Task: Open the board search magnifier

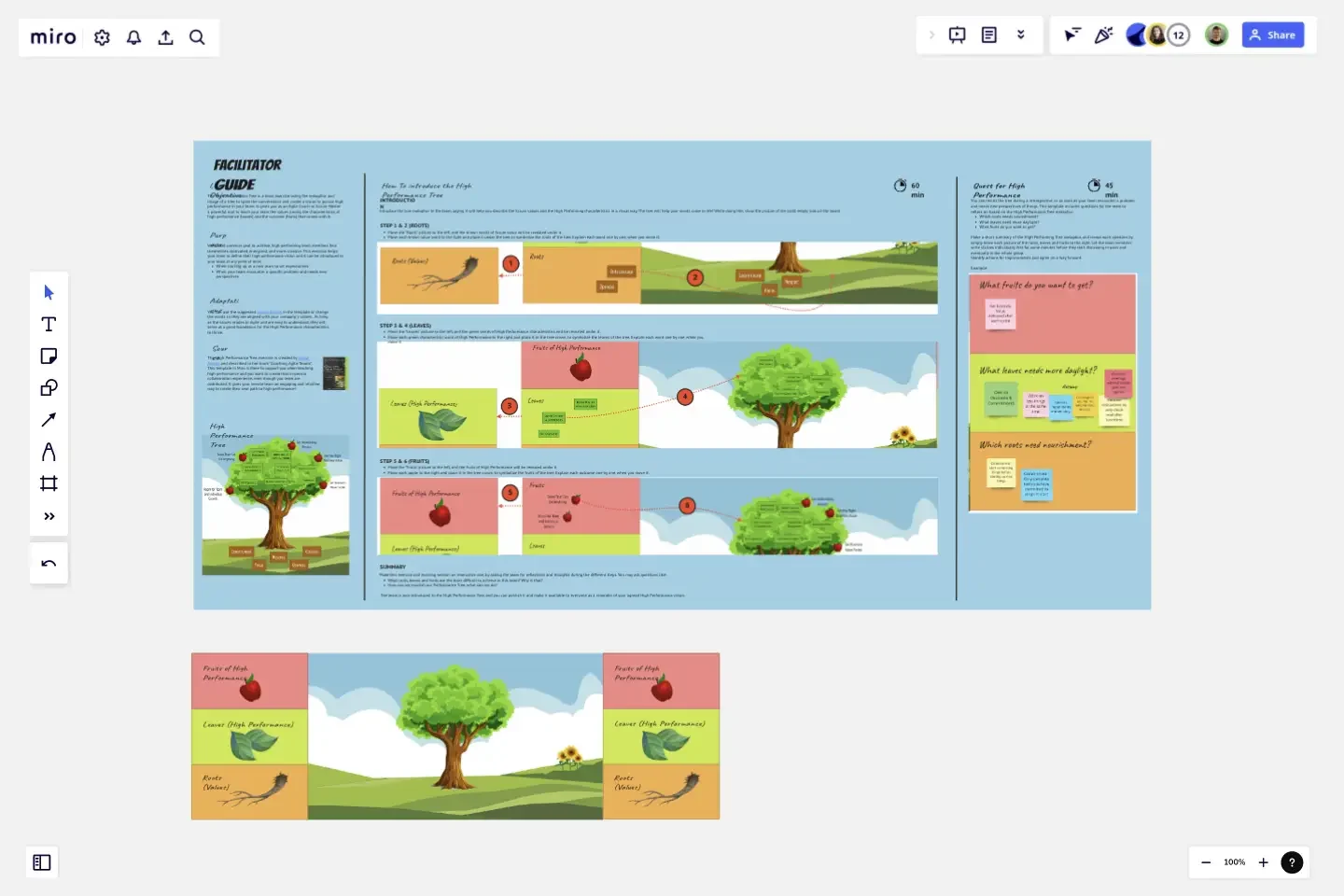Action: point(197,37)
